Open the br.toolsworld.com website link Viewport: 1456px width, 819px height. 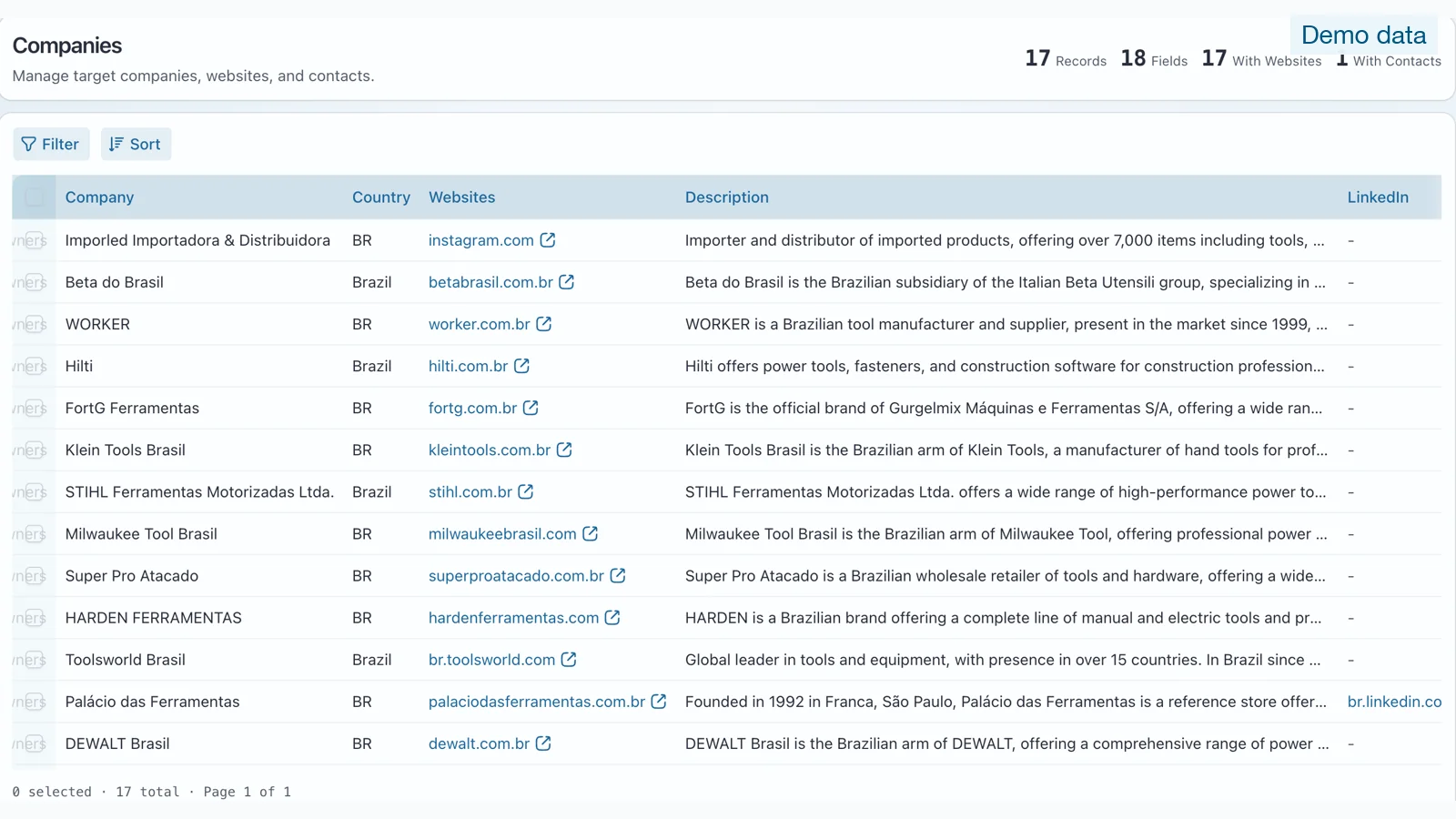(x=491, y=659)
